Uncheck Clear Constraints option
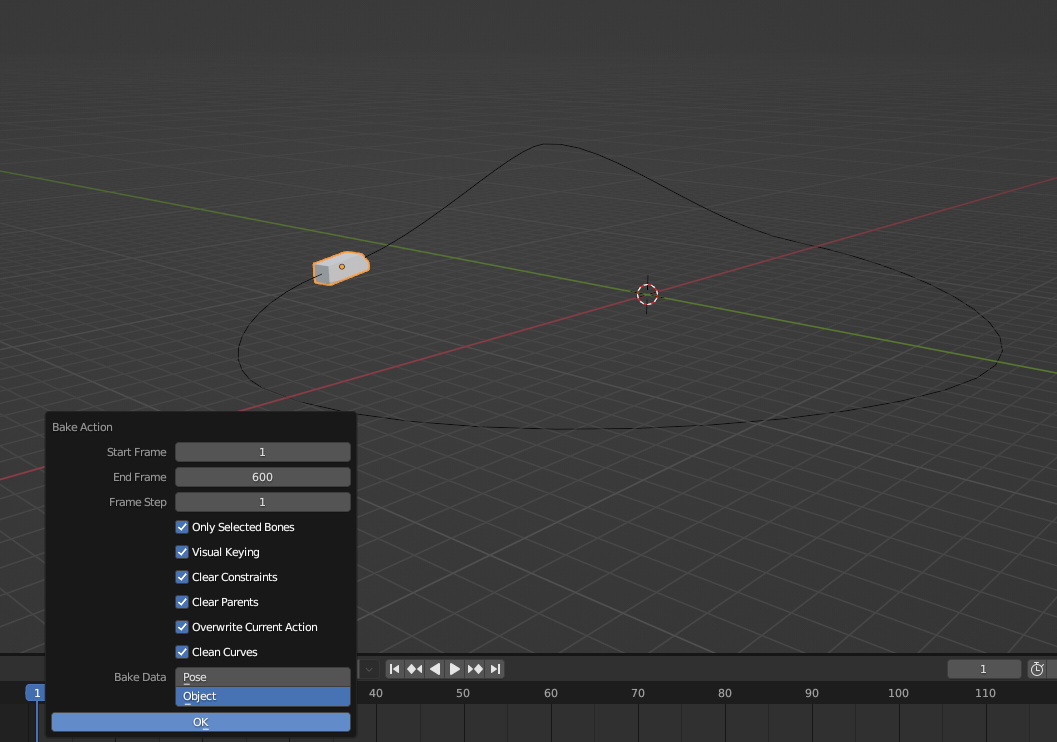This screenshot has width=1057, height=742. click(x=182, y=577)
